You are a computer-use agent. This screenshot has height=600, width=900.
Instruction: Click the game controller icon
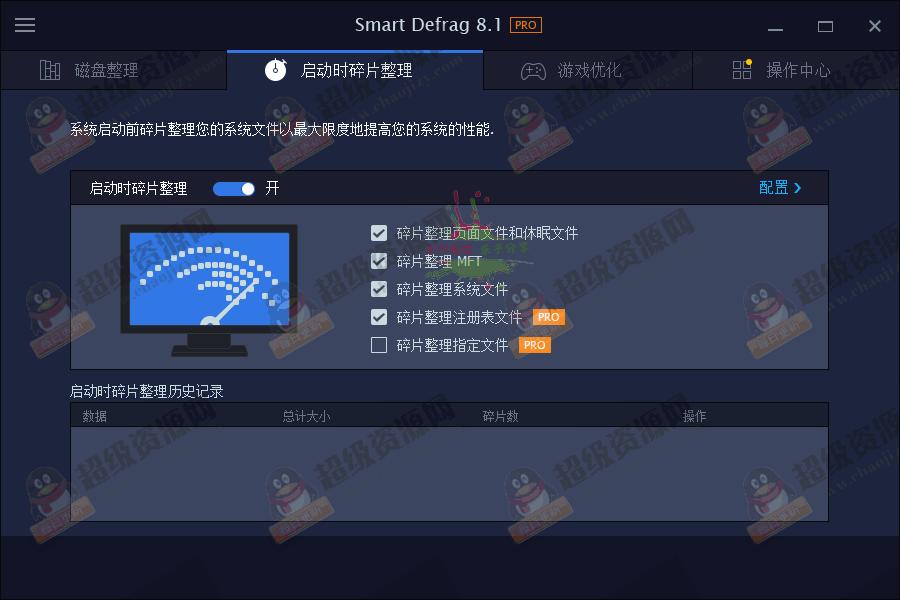click(x=533, y=71)
